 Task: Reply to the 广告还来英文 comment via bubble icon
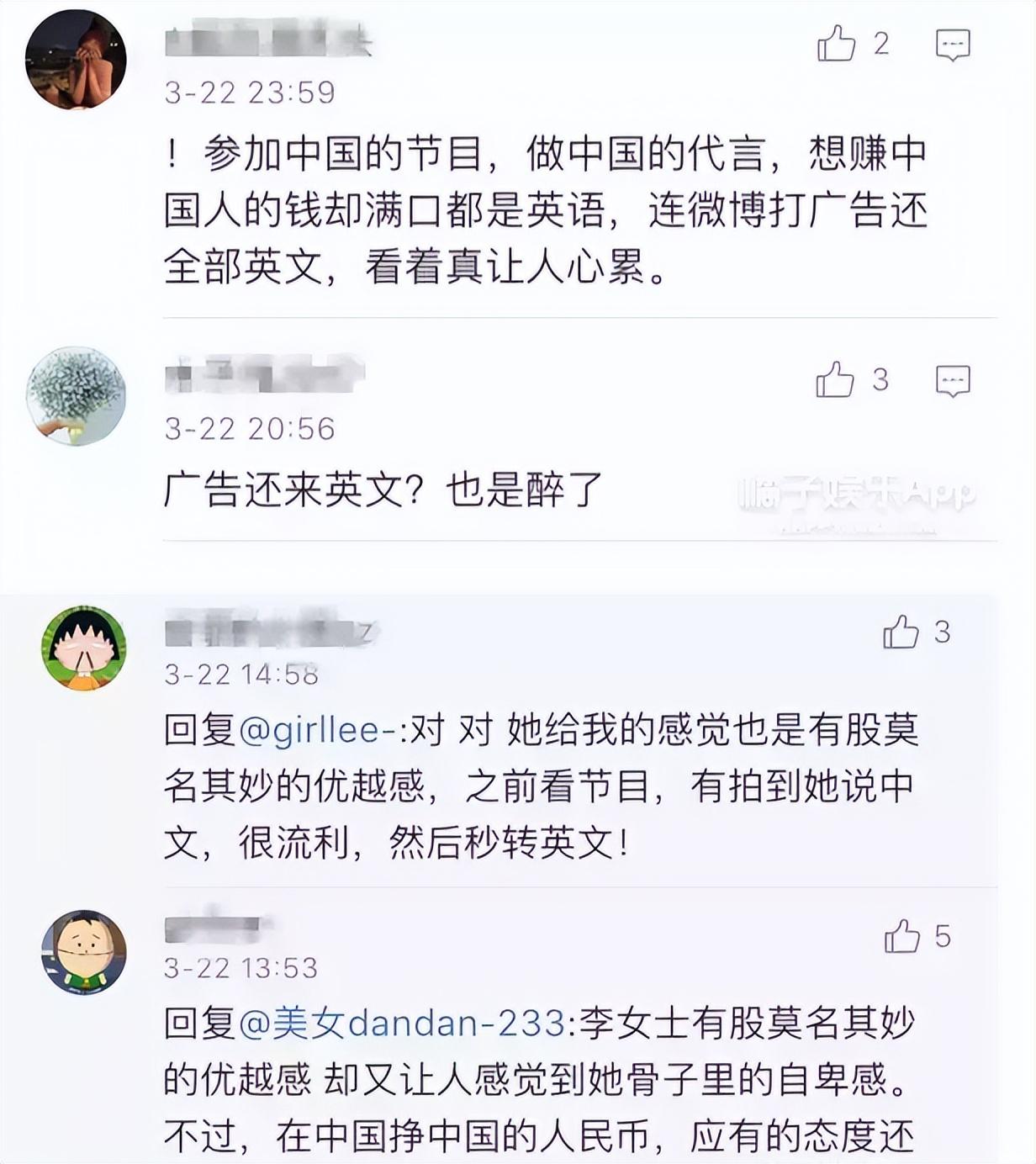coord(953,381)
